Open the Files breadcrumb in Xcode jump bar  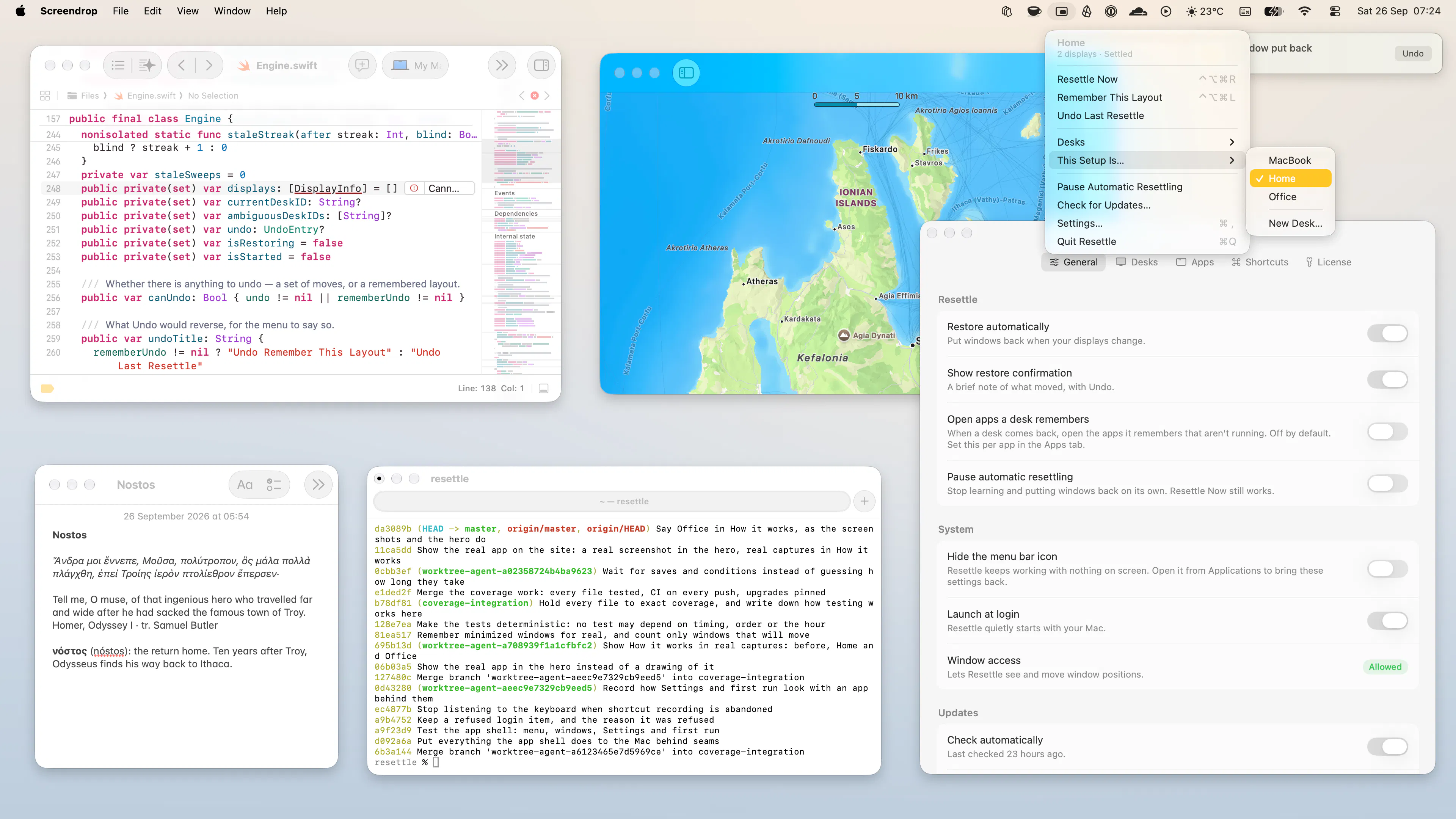pyautogui.click(x=84, y=96)
